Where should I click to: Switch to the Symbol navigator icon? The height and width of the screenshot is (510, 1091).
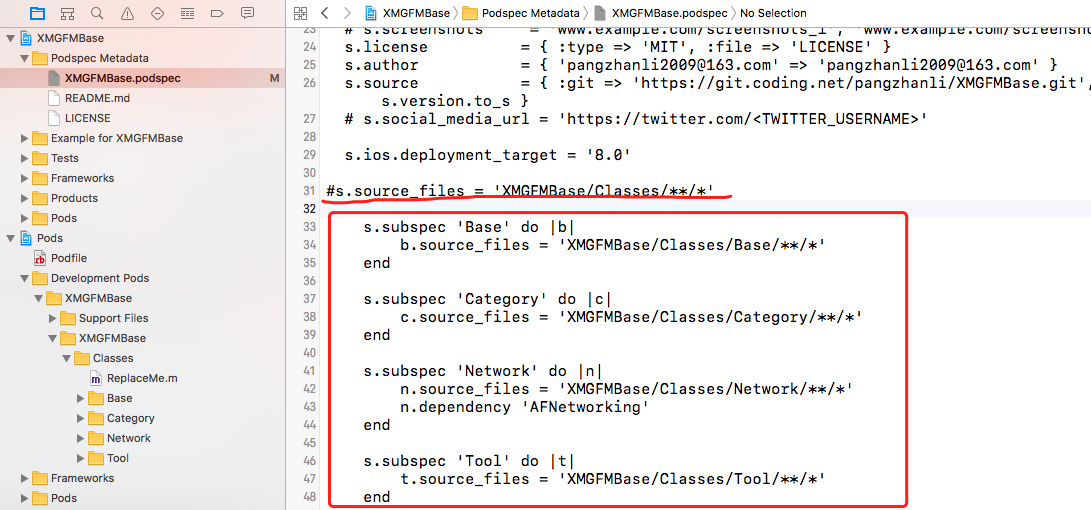click(67, 13)
